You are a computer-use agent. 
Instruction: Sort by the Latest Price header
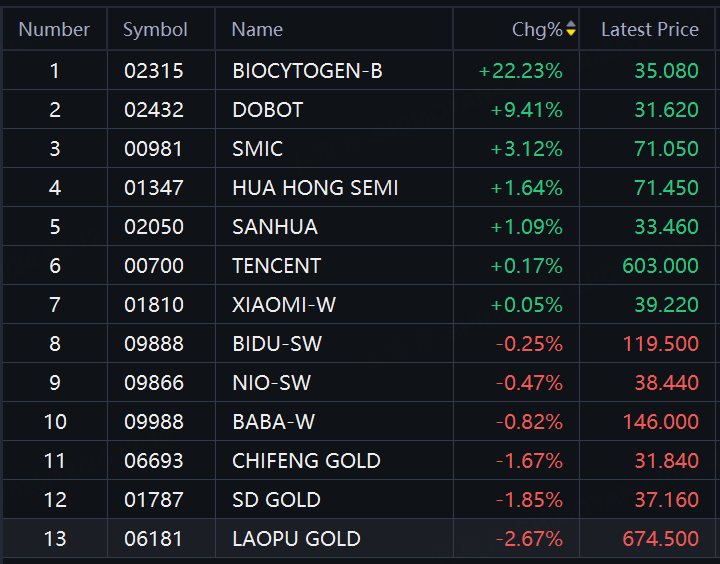tap(649, 30)
